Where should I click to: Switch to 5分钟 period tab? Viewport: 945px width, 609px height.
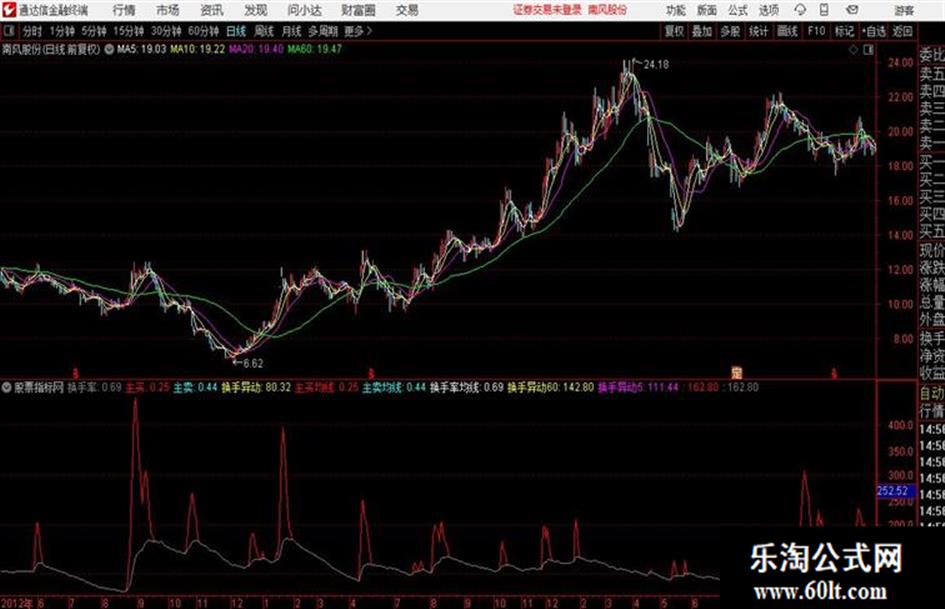pos(94,31)
